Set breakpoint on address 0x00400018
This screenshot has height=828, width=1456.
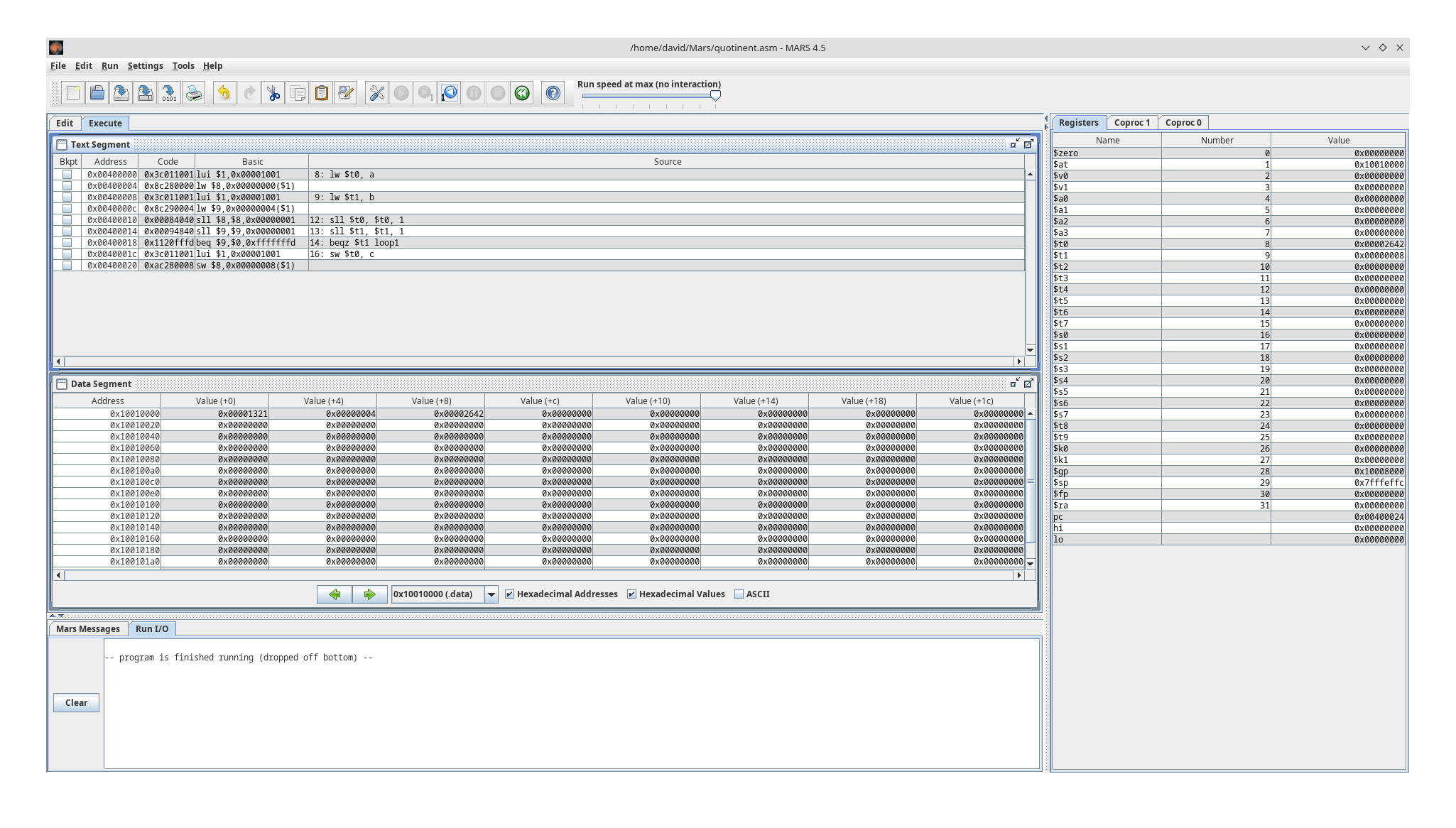pyautogui.click(x=67, y=242)
